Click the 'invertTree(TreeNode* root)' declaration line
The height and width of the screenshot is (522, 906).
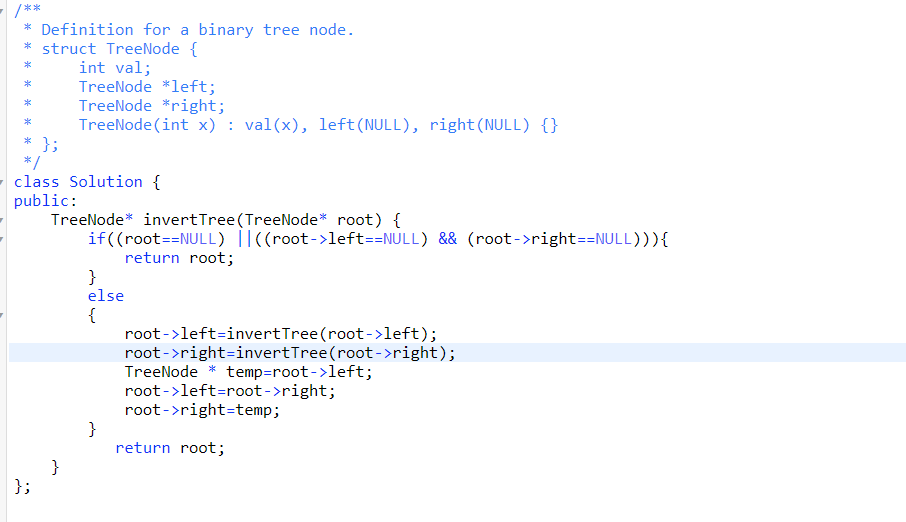coord(226,220)
